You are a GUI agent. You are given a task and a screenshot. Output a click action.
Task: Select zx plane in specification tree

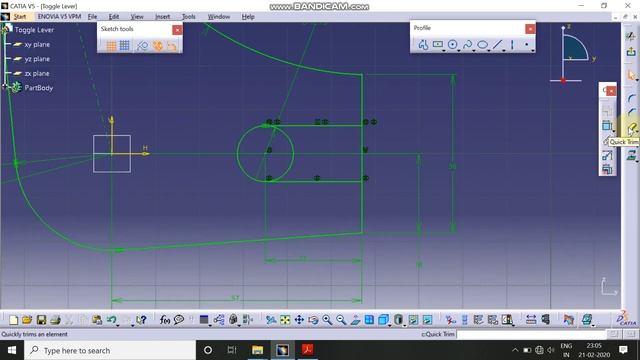[36, 74]
